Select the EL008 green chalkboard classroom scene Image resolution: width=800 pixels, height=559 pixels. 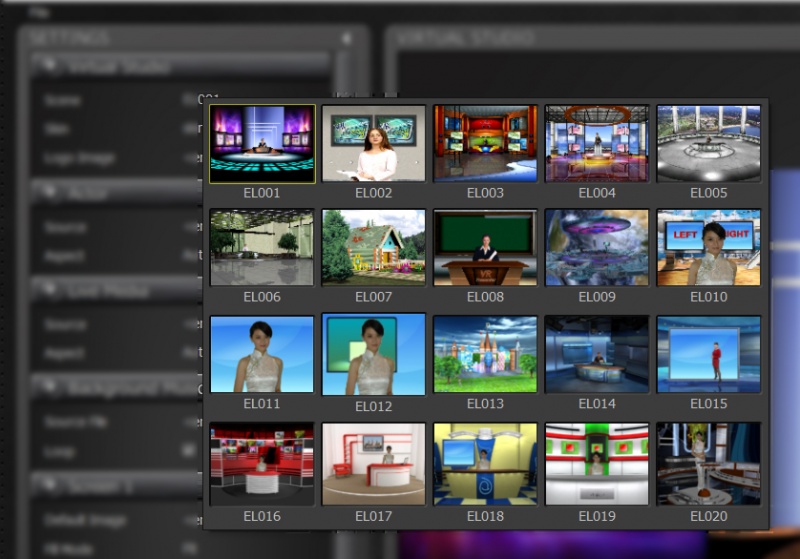click(485, 247)
